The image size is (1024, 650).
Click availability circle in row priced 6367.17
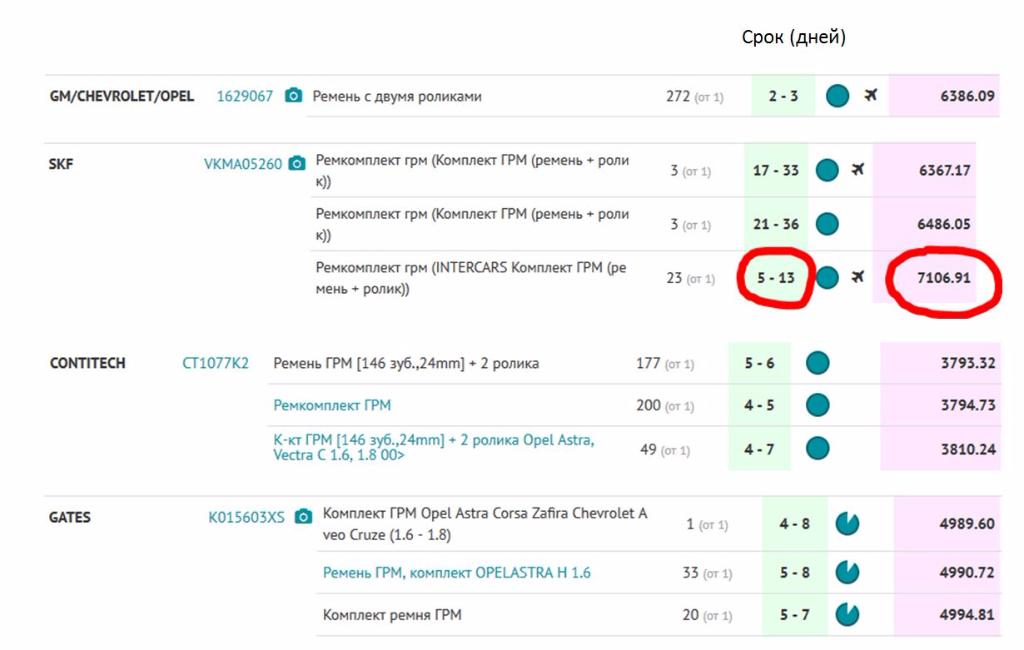pos(827,170)
